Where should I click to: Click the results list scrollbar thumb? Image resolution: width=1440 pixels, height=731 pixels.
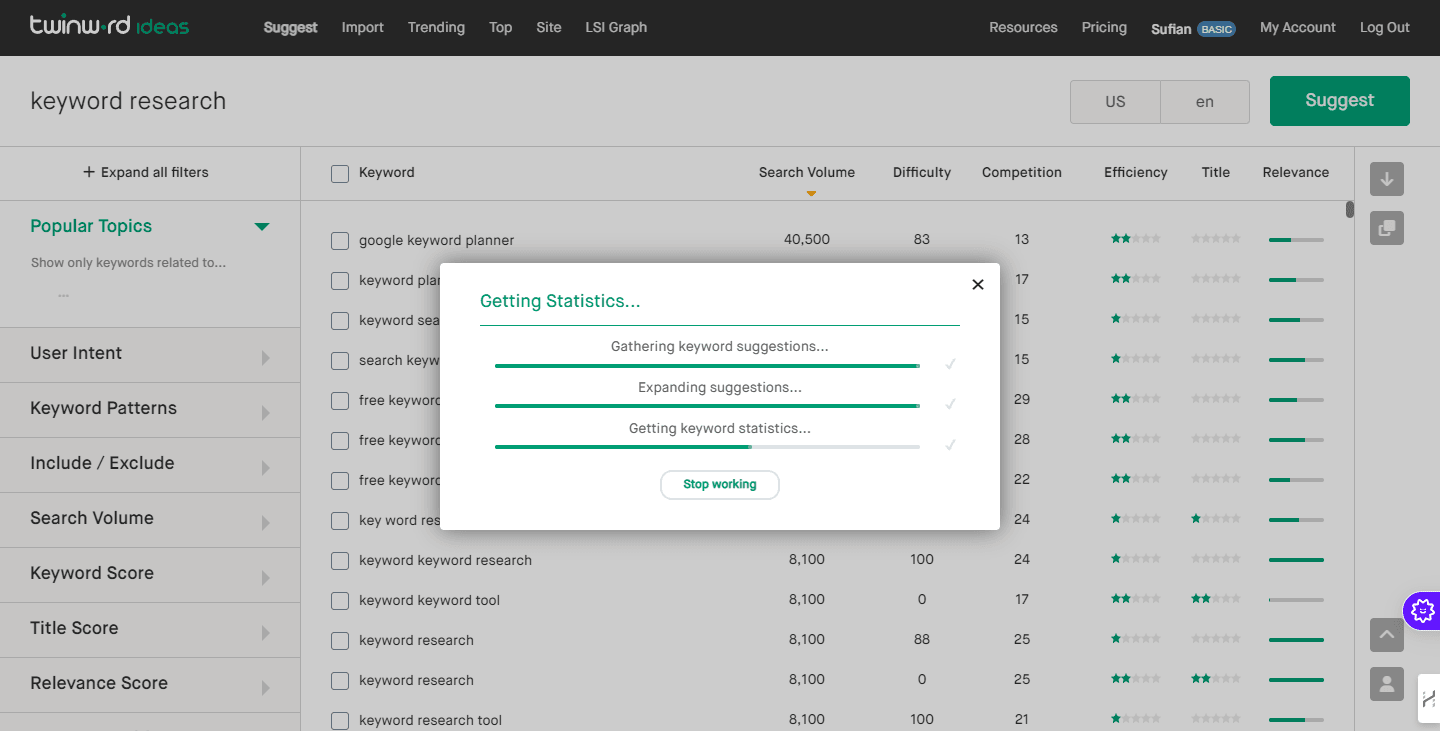click(1350, 209)
